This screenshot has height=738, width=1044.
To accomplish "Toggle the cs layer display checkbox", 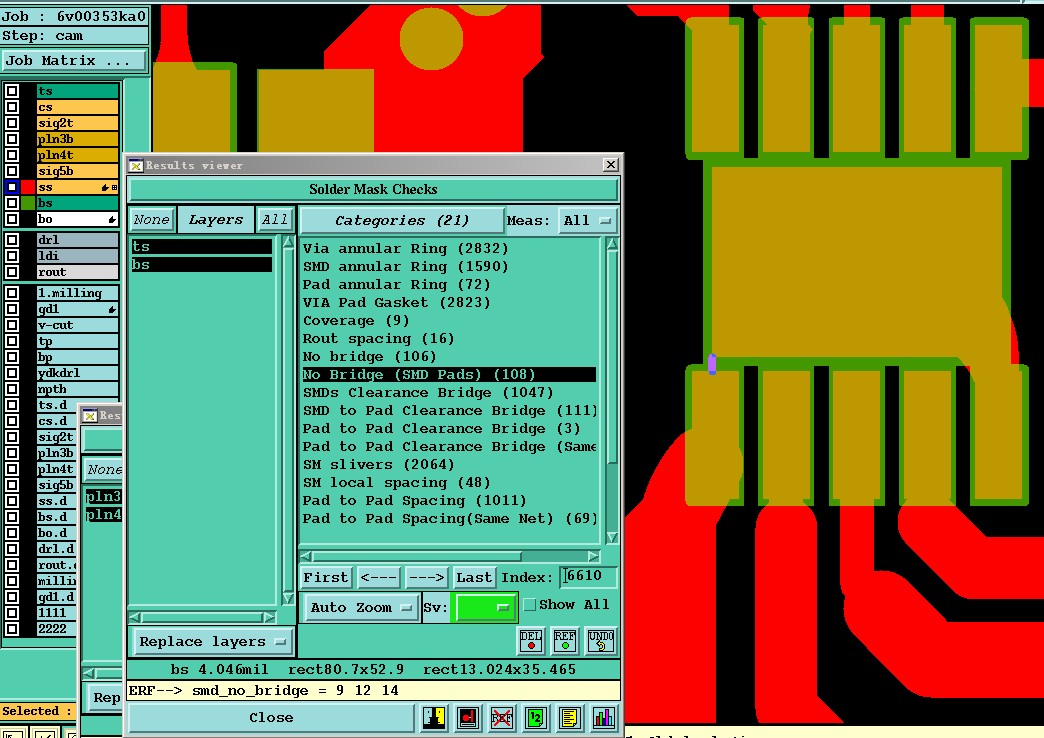I will pyautogui.click(x=12, y=107).
